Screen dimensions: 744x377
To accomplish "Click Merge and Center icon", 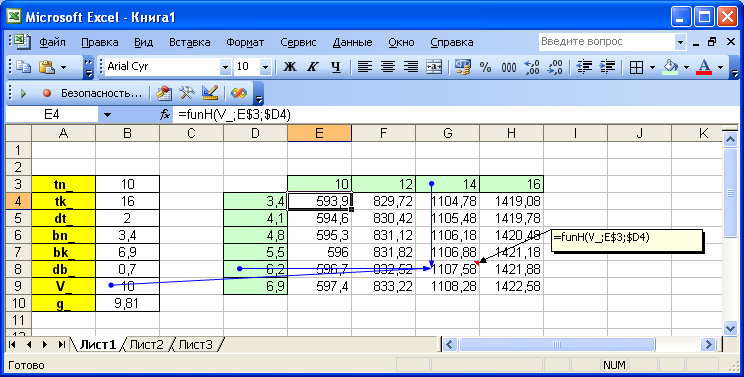I will pos(434,67).
